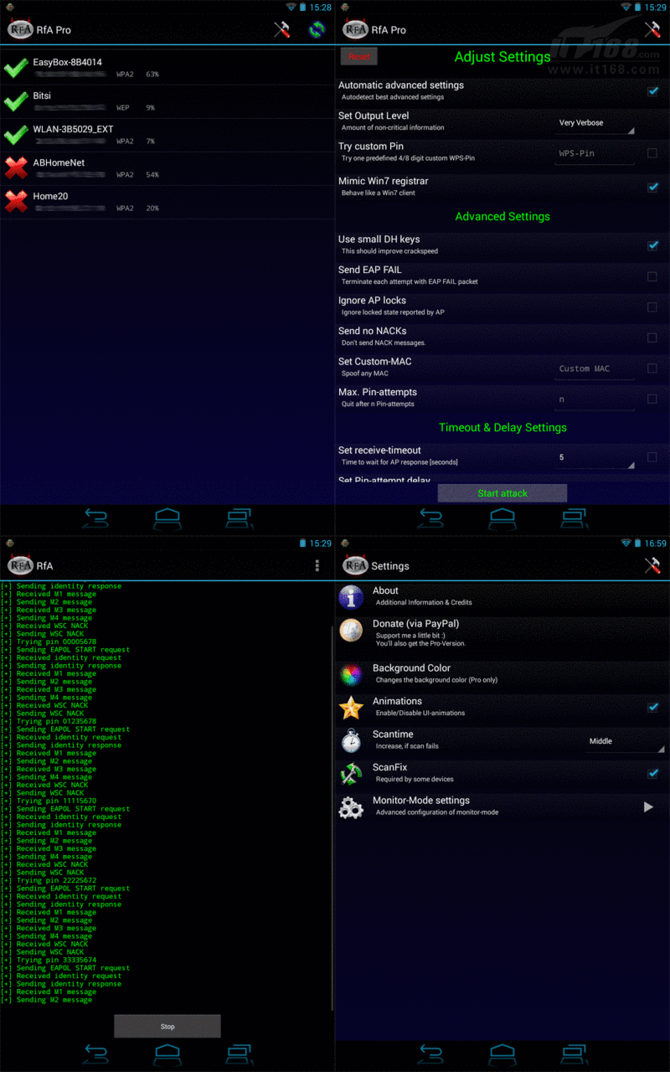Tap RfA logo on network list screen
Image resolution: width=670 pixels, height=1072 pixels.
click(20, 29)
